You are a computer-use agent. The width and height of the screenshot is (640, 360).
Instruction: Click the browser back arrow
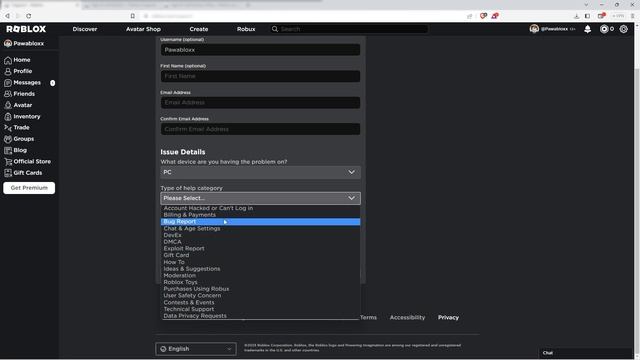[x=7, y=16]
